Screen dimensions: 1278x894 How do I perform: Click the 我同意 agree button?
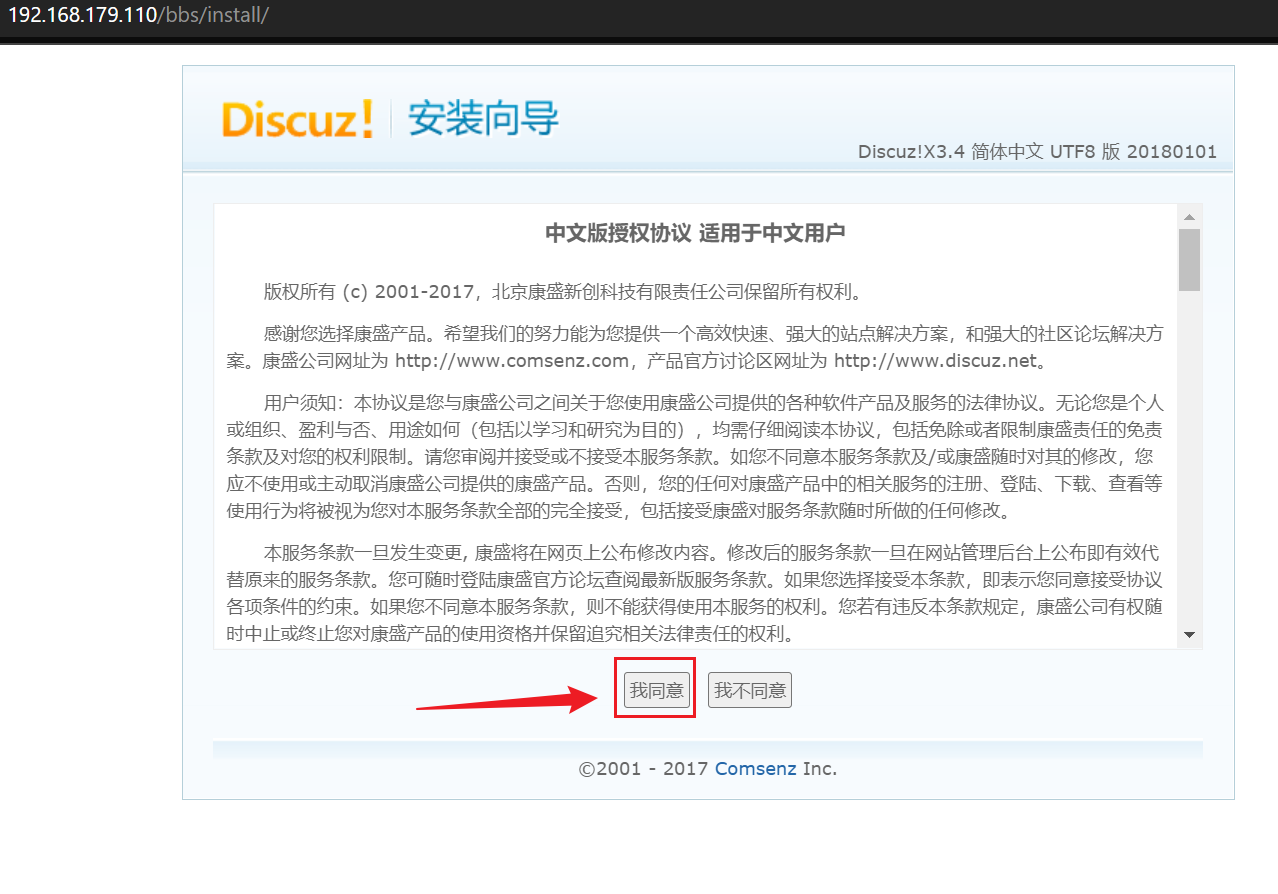pyautogui.click(x=657, y=690)
